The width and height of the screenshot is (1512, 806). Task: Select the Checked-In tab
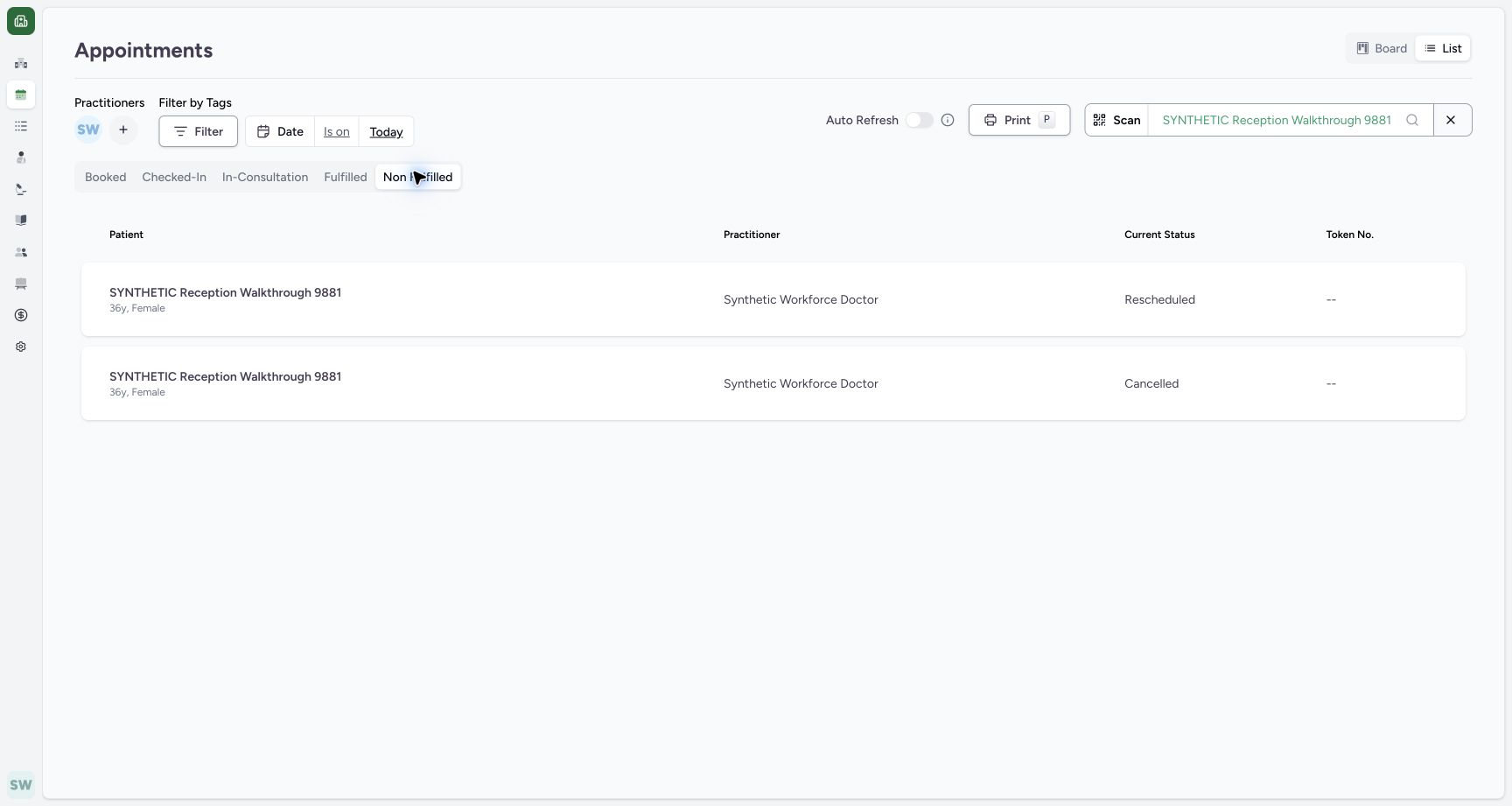tap(174, 177)
